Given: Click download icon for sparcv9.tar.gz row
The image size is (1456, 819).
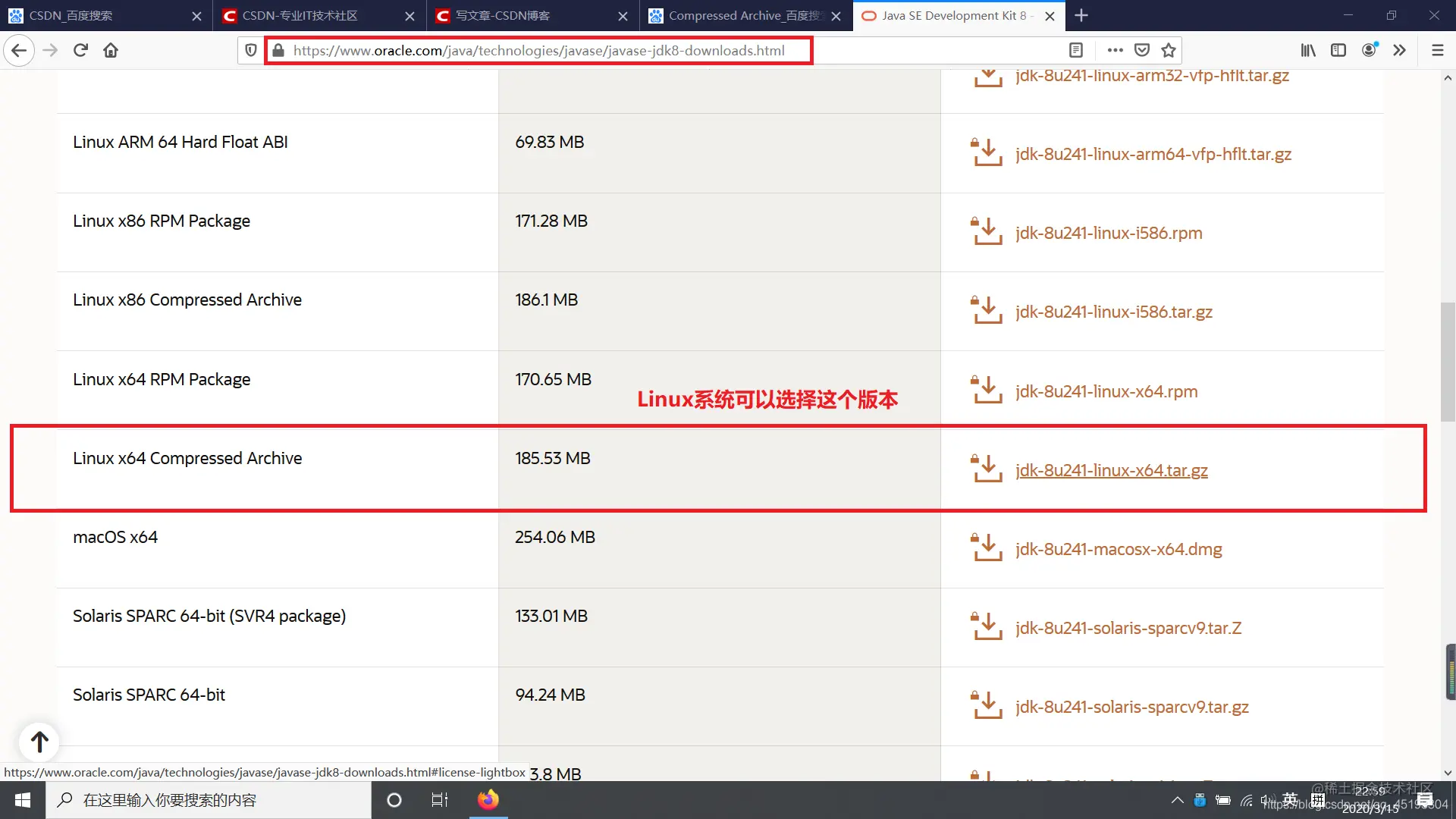Looking at the screenshot, I should (987, 704).
